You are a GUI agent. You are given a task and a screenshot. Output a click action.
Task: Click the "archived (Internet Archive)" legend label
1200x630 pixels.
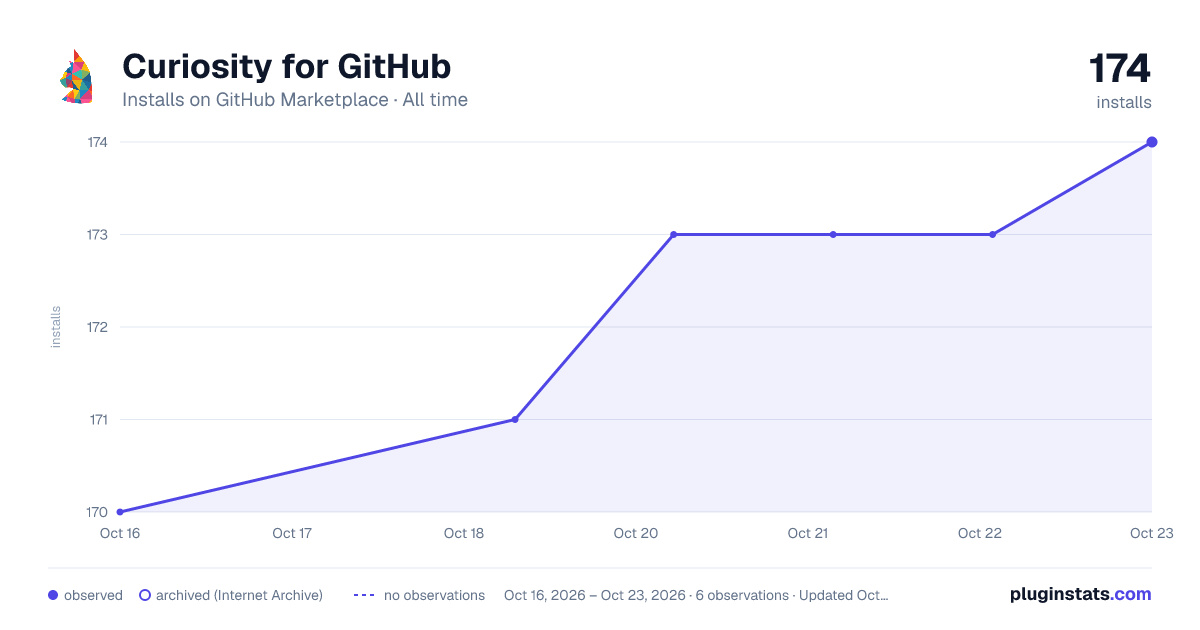(239, 595)
